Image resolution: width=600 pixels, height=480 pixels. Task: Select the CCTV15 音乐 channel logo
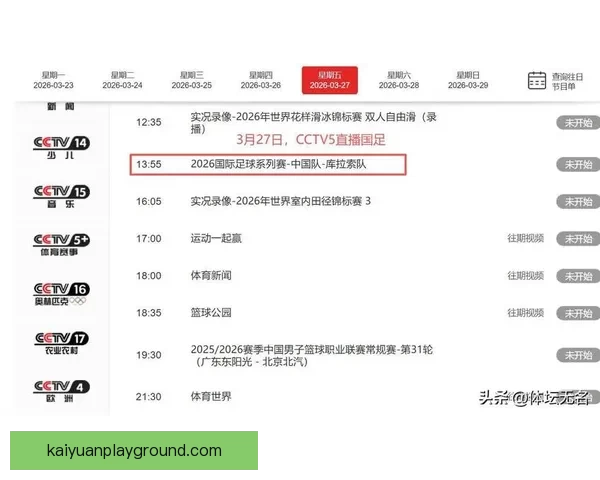(x=61, y=197)
